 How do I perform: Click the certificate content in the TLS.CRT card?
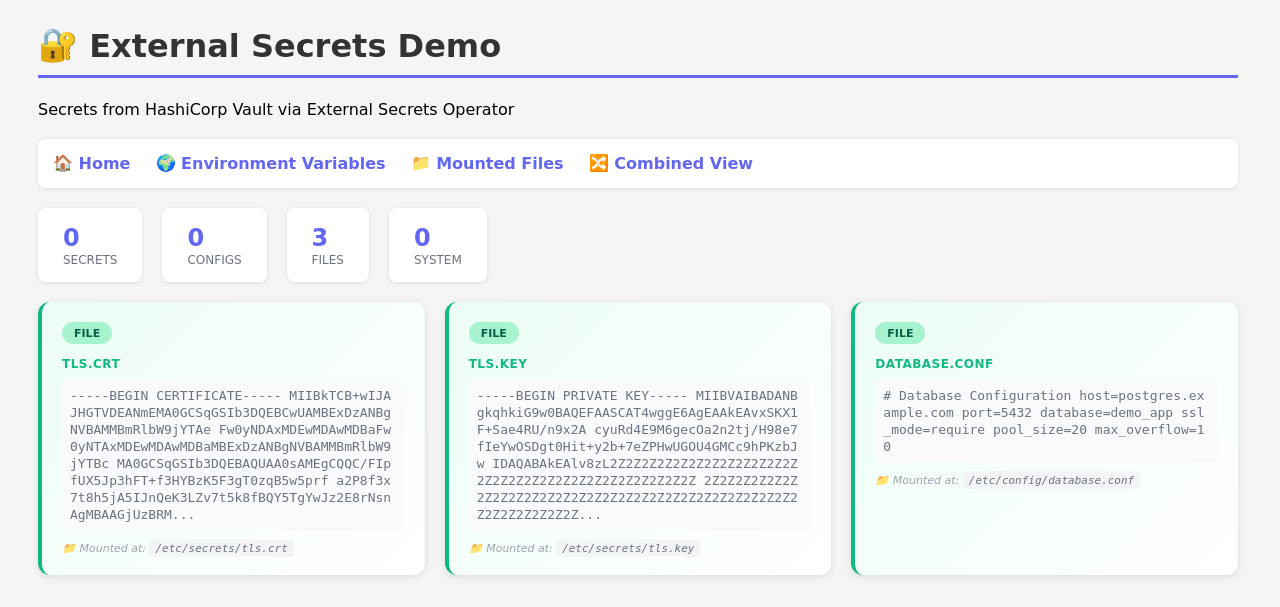click(x=231, y=455)
